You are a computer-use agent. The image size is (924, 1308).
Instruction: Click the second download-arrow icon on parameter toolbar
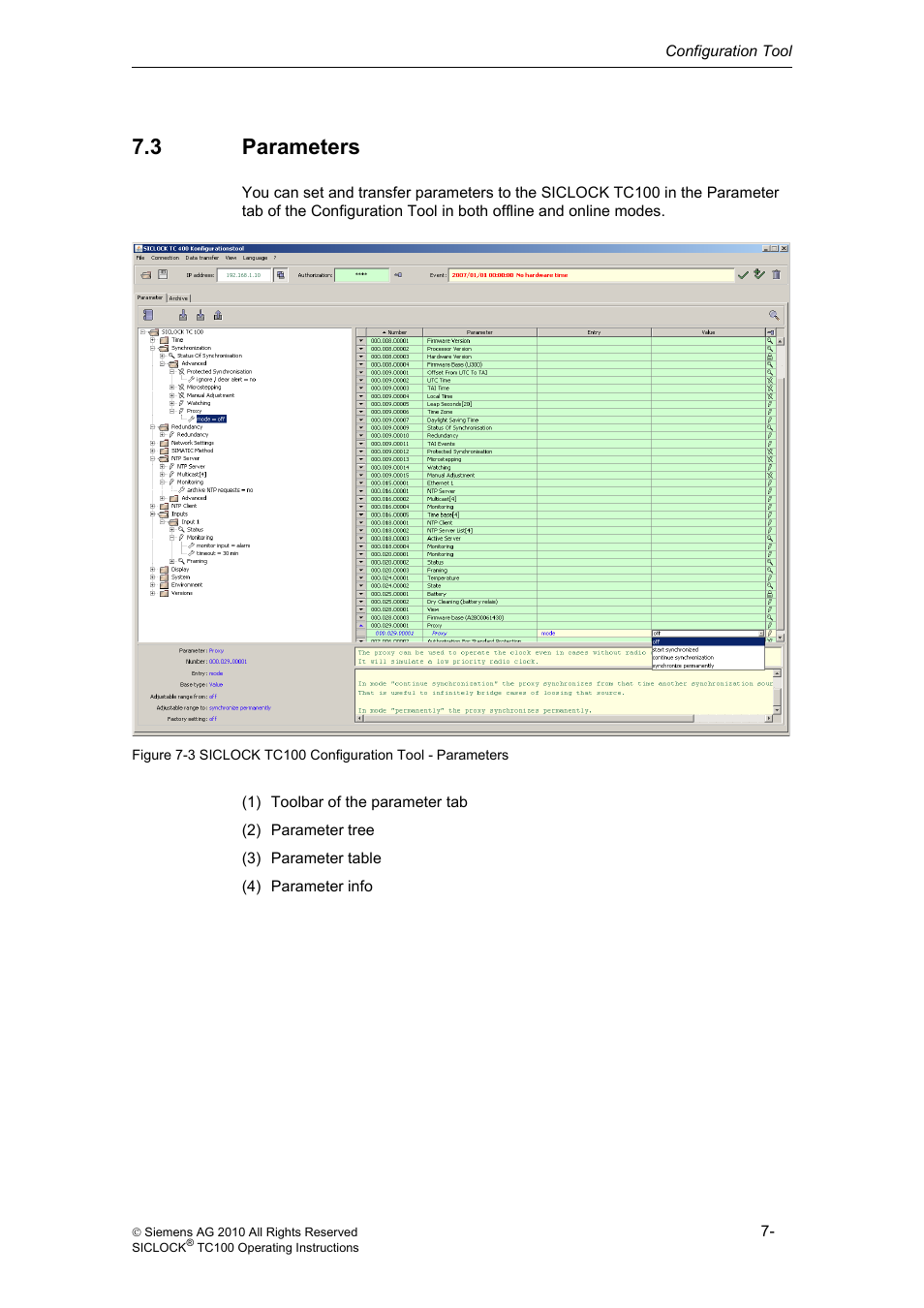[200, 315]
